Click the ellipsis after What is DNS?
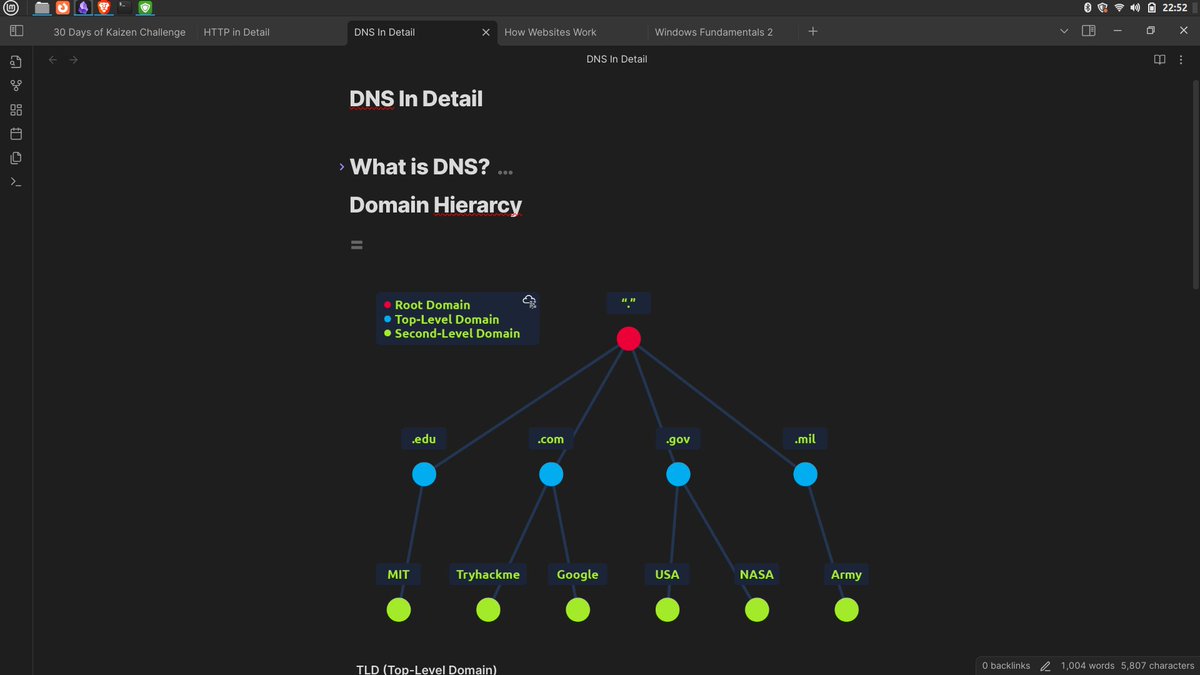Screen dimensions: 1200x675 [505, 172]
